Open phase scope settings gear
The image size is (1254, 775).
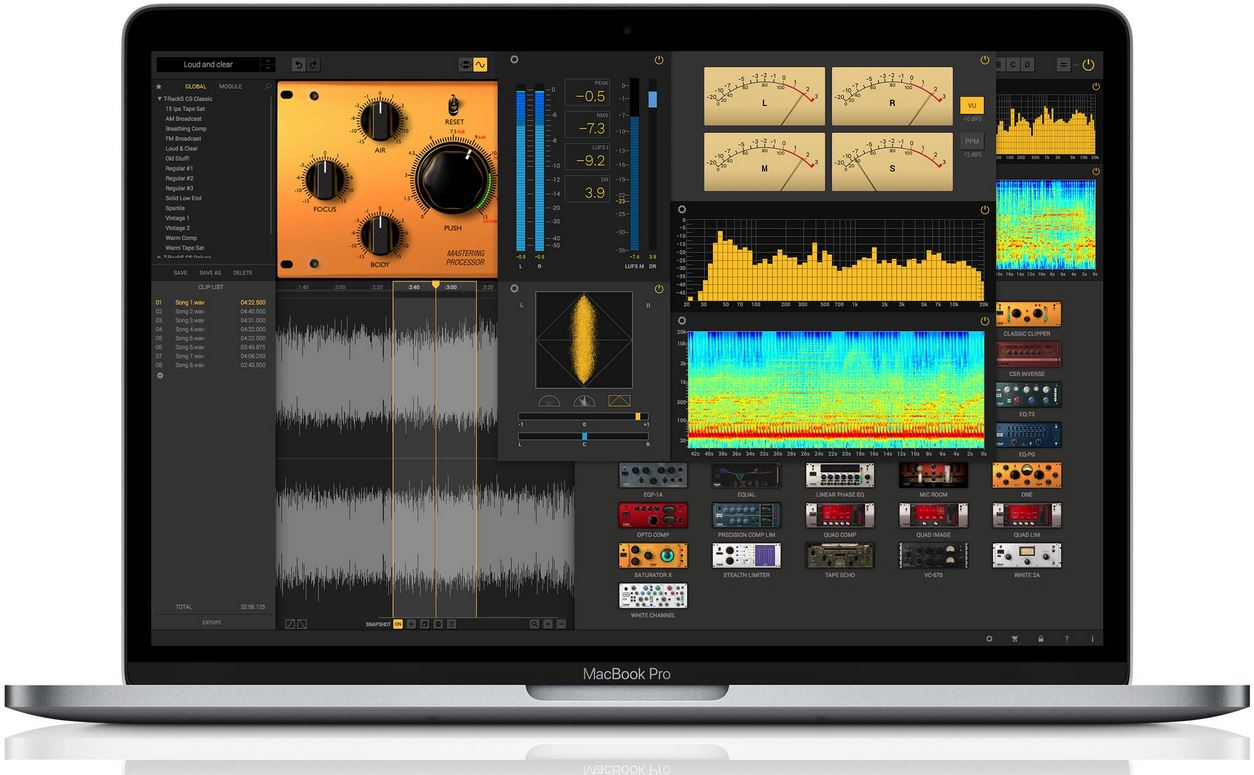[515, 287]
